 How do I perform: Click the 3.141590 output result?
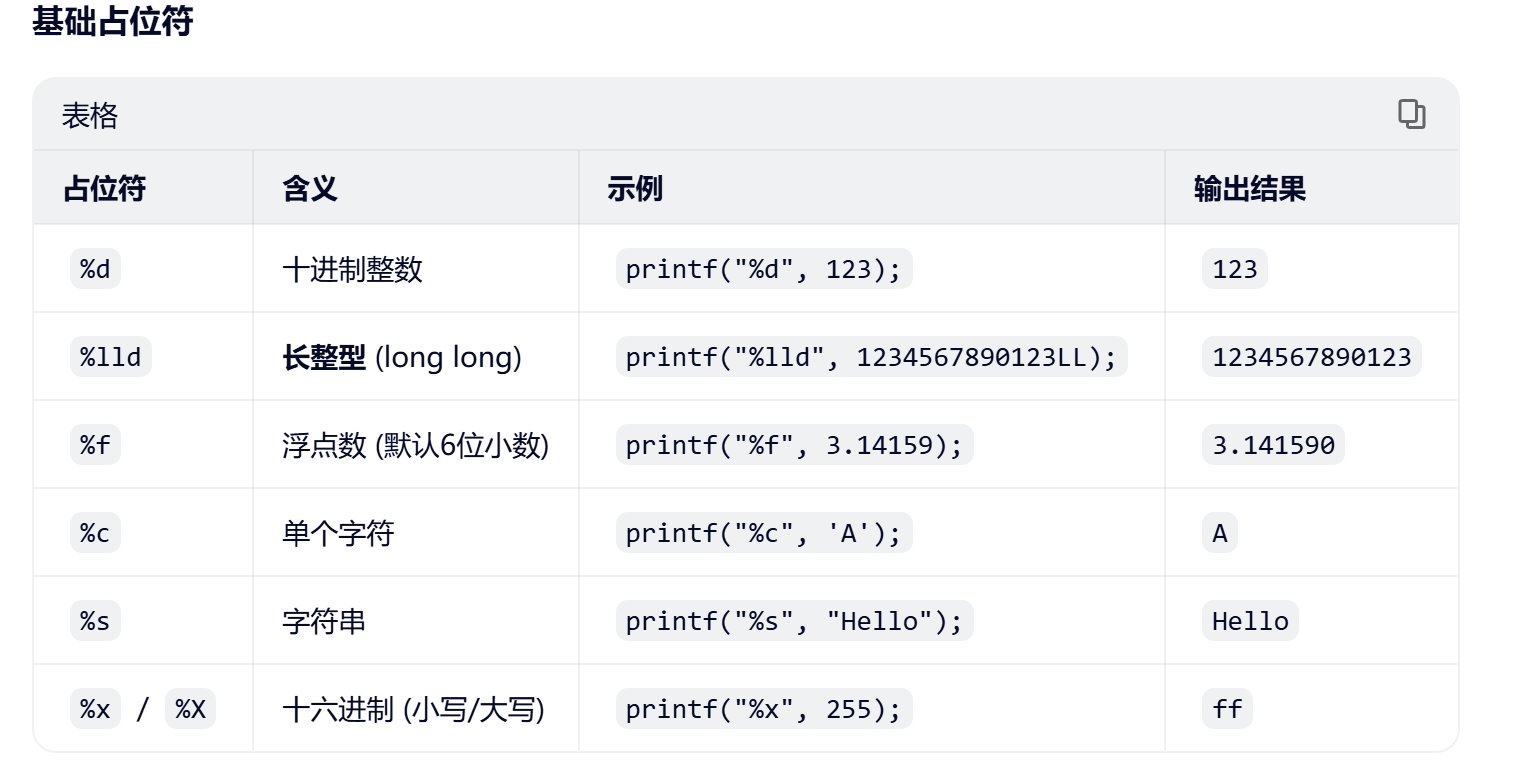pos(1273,445)
